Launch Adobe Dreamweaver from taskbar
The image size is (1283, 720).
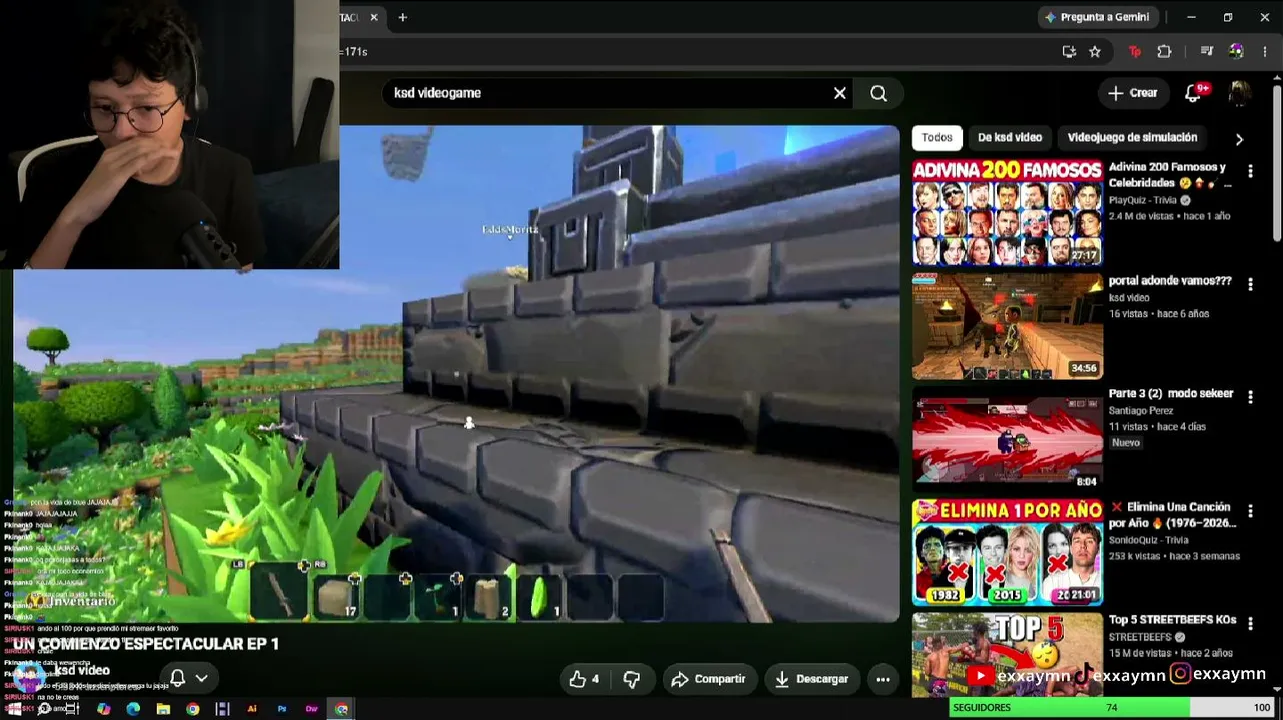tap(312, 709)
